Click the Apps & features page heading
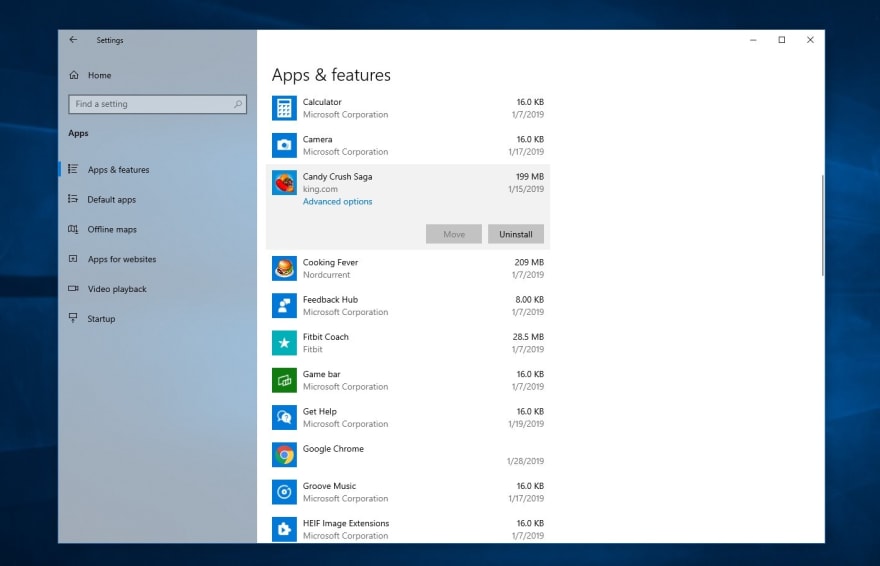The width and height of the screenshot is (880, 566). [331, 75]
